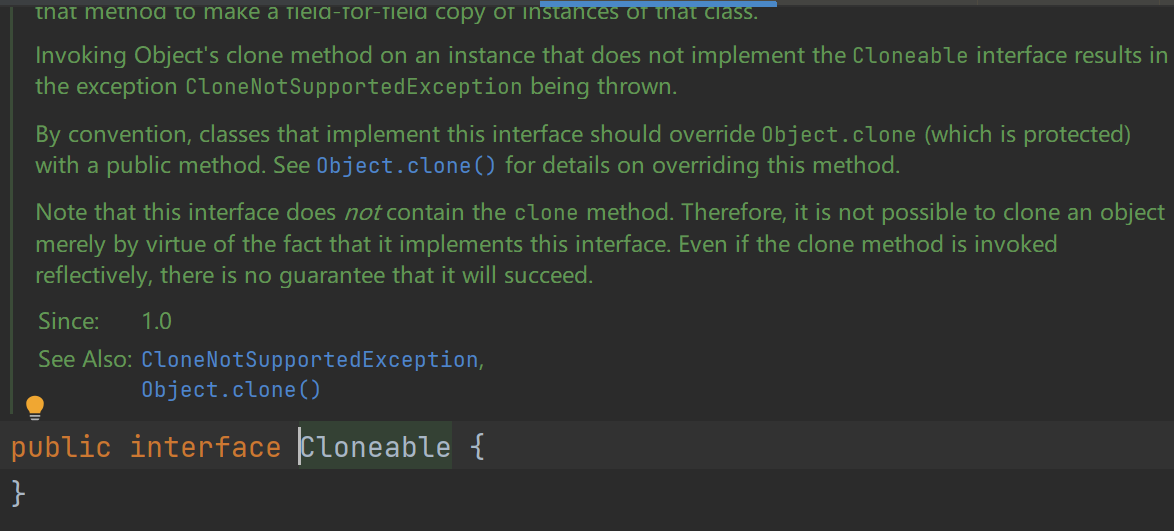Click the green rendered-doc gutter bar on the left
The height and width of the screenshot is (531, 1174).
(x=11, y=210)
